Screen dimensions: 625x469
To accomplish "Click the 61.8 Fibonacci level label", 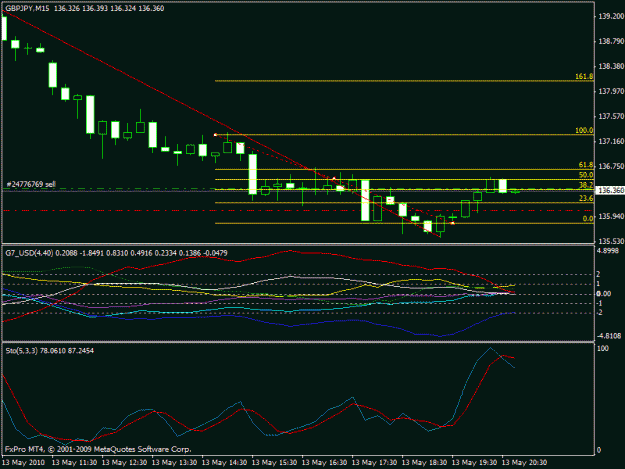I will coord(586,165).
